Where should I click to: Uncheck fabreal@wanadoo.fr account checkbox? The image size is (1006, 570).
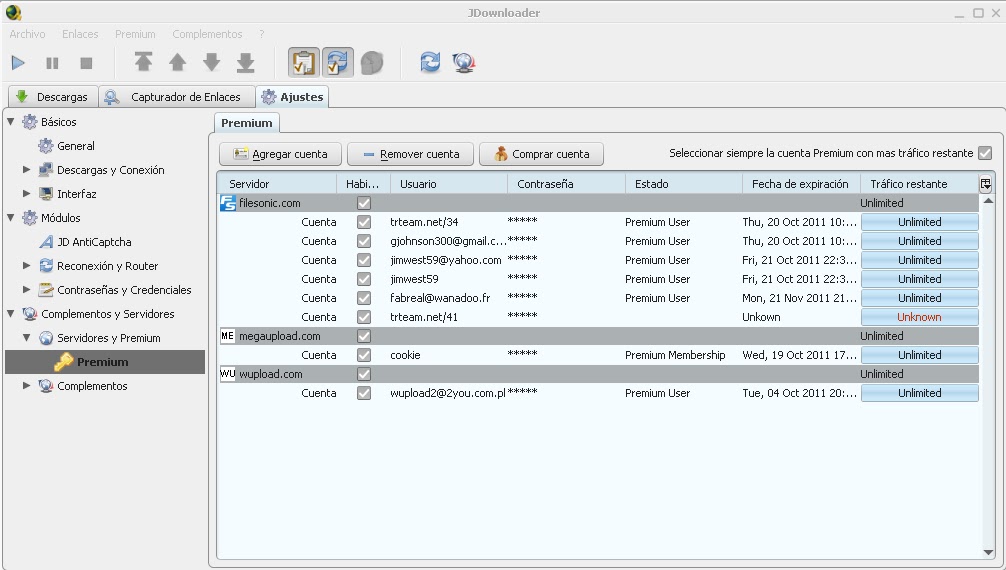tap(364, 298)
